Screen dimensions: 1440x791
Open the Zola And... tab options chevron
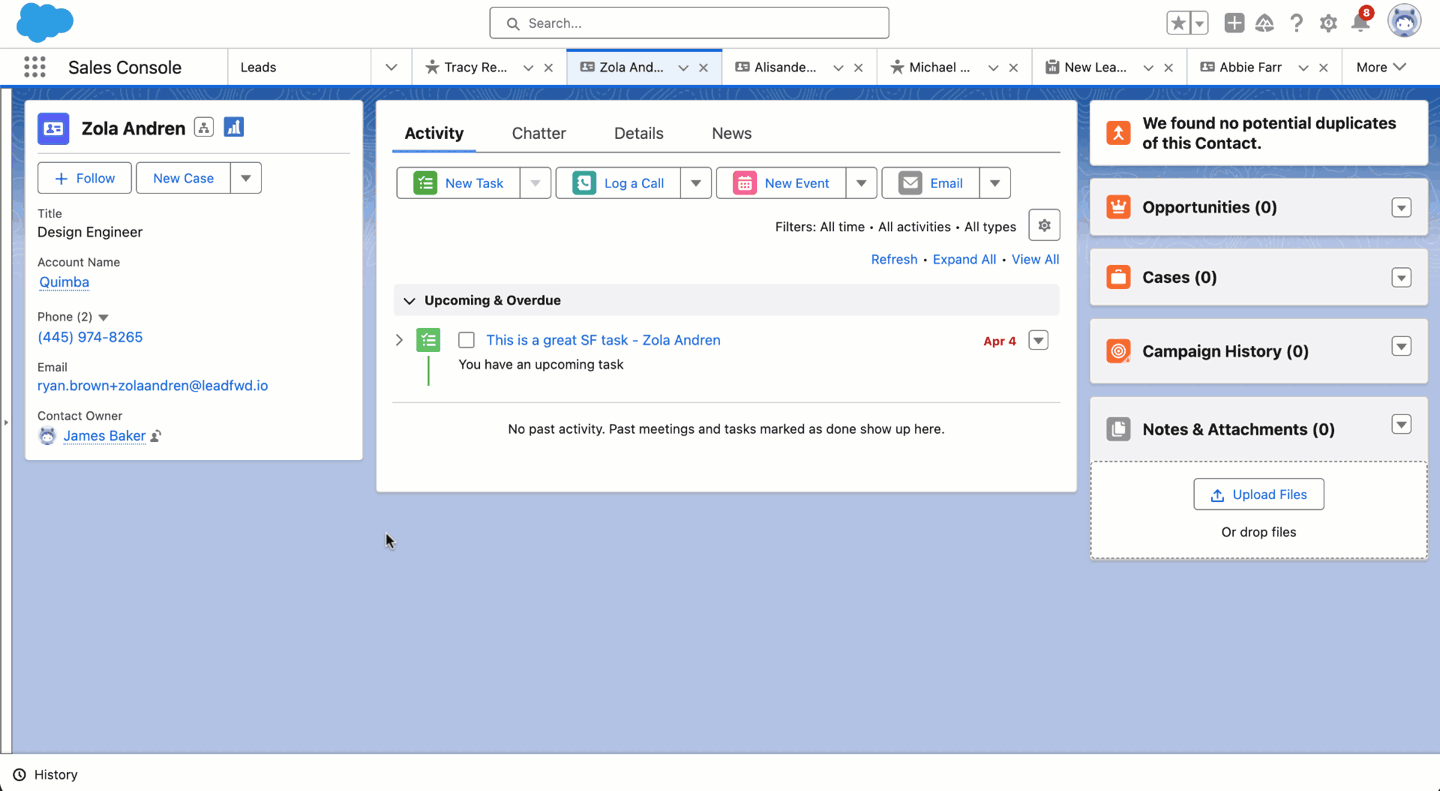click(x=683, y=67)
